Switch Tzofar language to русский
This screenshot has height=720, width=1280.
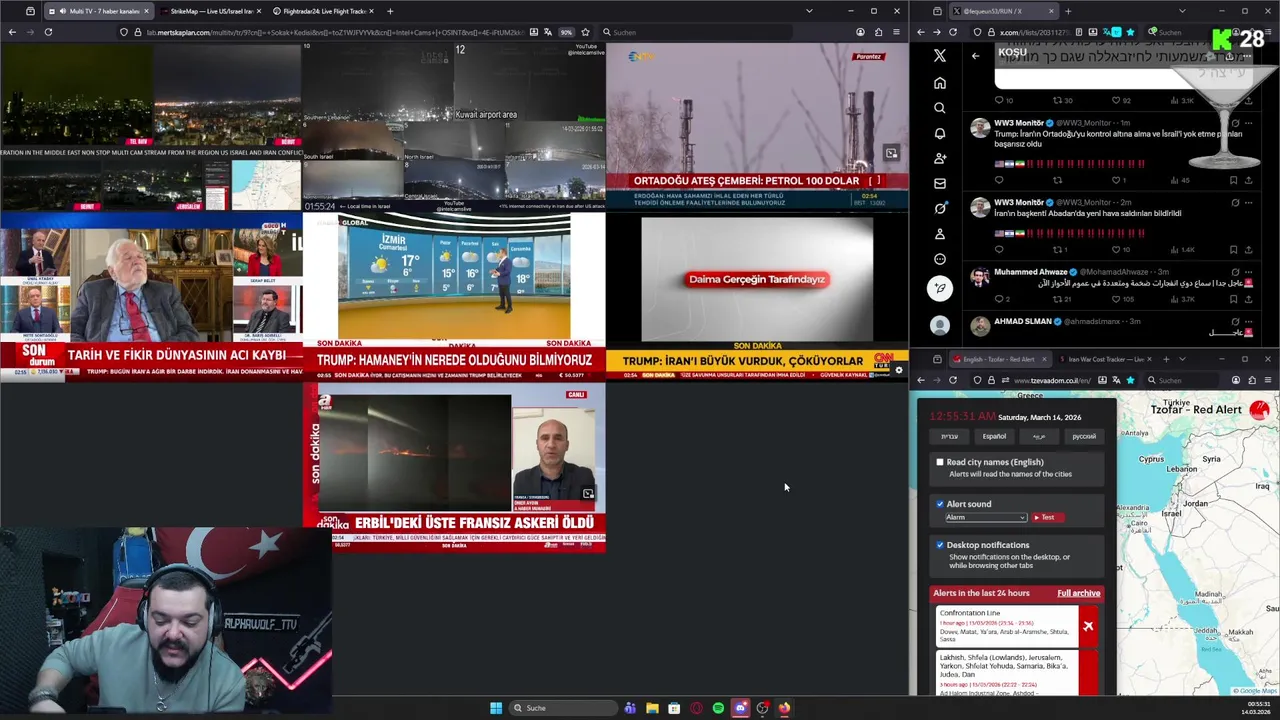tap(1084, 436)
